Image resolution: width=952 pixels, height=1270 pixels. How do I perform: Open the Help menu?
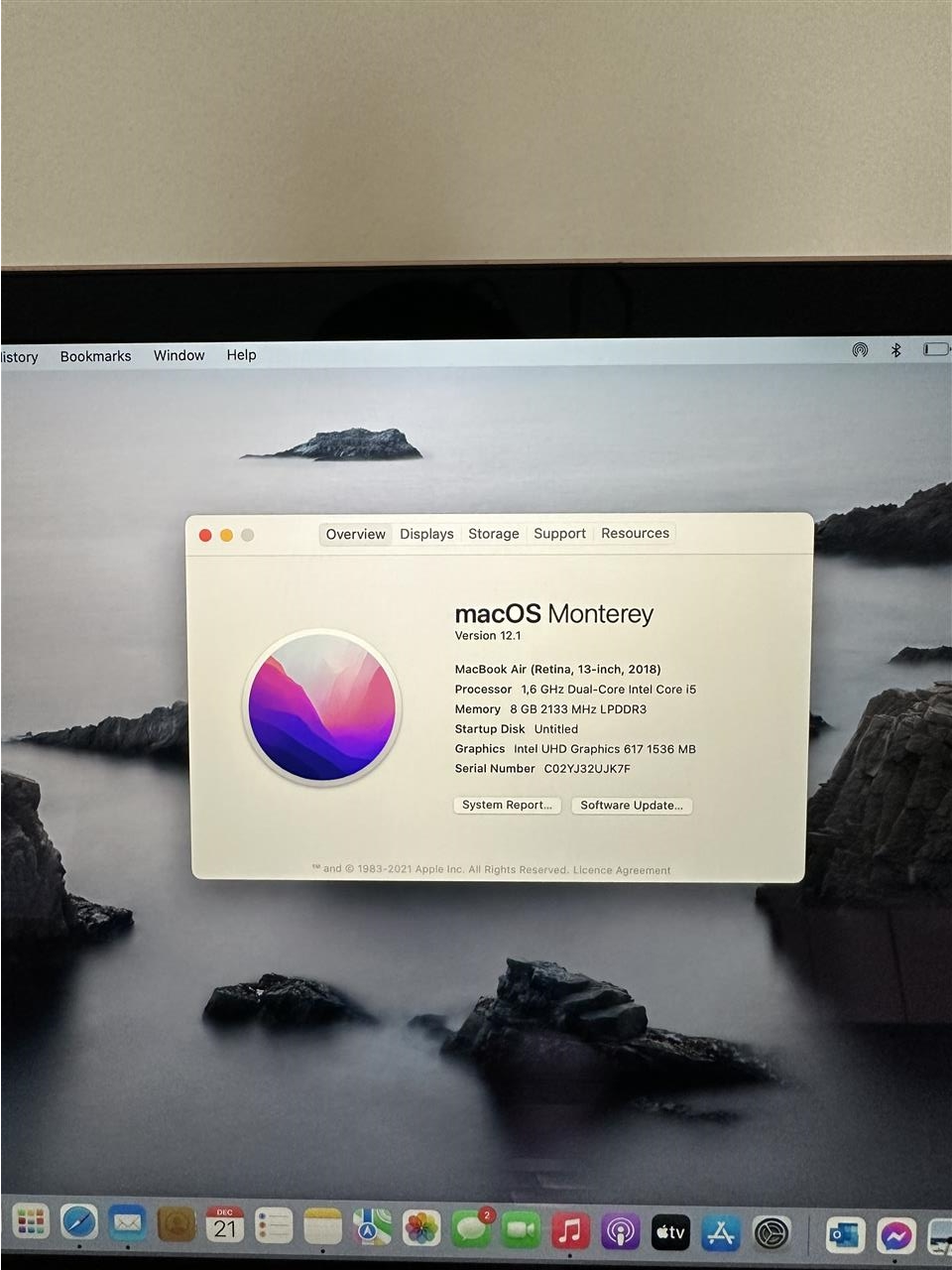(241, 354)
